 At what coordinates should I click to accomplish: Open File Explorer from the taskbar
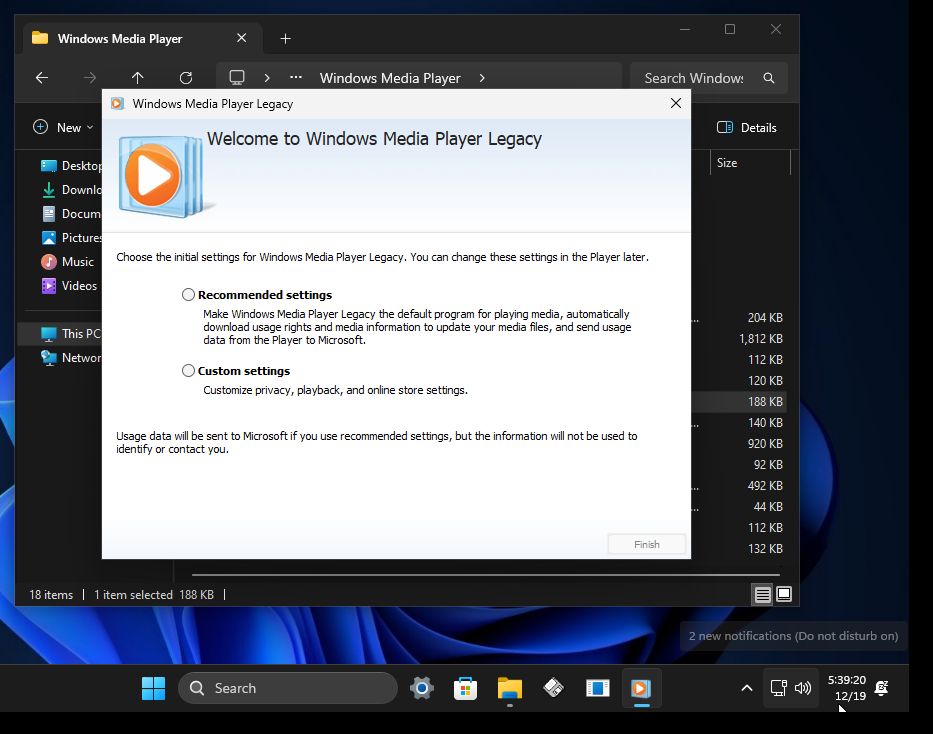tap(510, 688)
